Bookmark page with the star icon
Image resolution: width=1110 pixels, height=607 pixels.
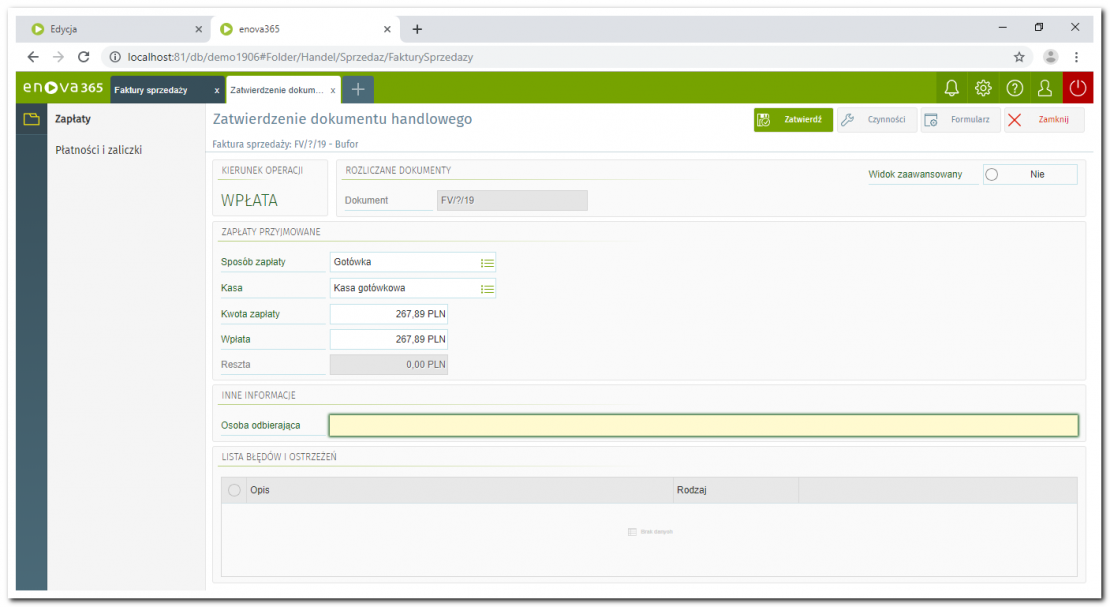click(x=1019, y=57)
